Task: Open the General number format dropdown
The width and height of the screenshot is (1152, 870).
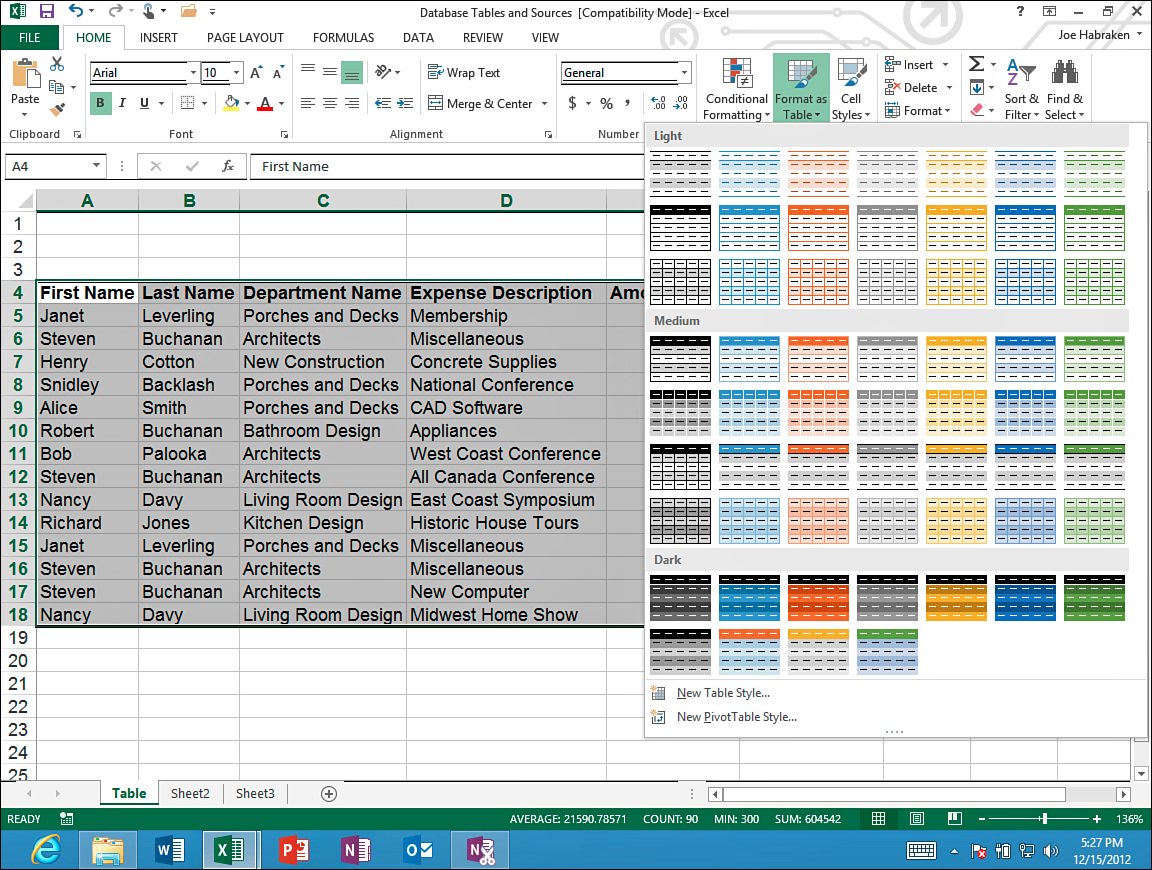Action: coord(684,73)
